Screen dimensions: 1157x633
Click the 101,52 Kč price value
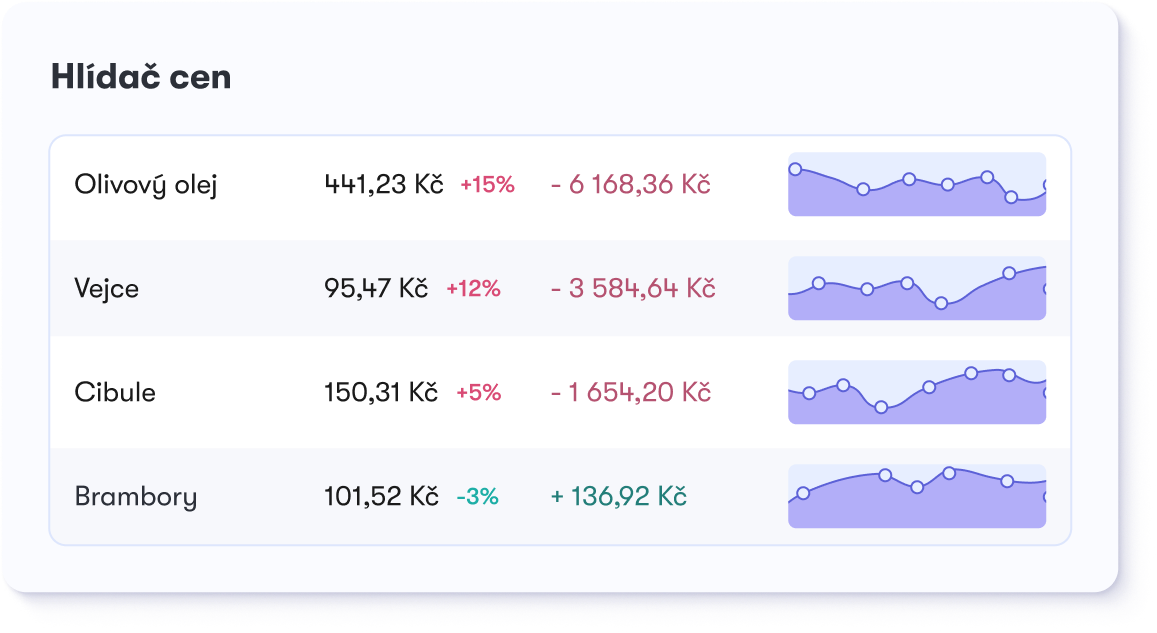point(381,497)
